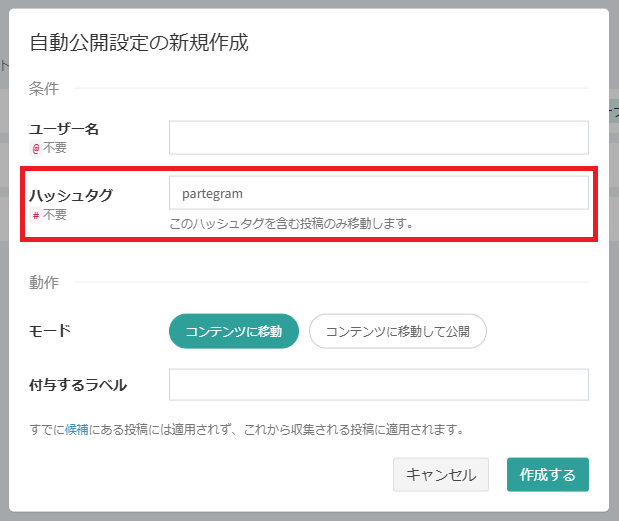The height and width of the screenshot is (521, 619).
Task: Click the 付与するラベル label text
Action: pyautogui.click(x=78, y=385)
